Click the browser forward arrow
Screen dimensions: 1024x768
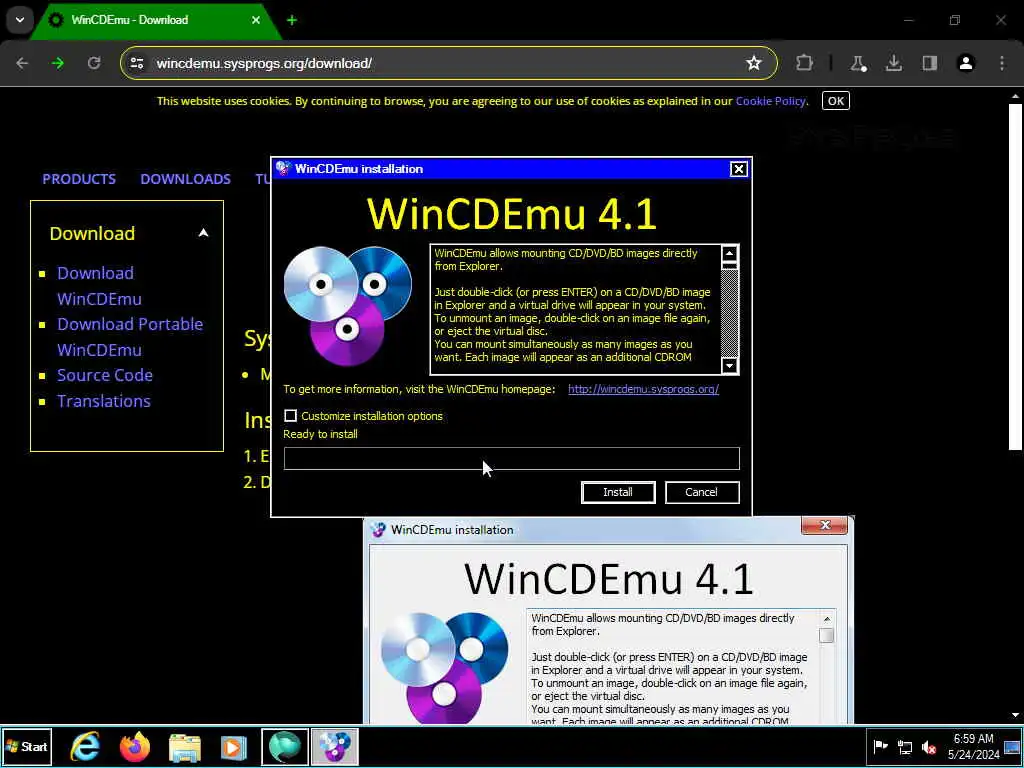(58, 63)
